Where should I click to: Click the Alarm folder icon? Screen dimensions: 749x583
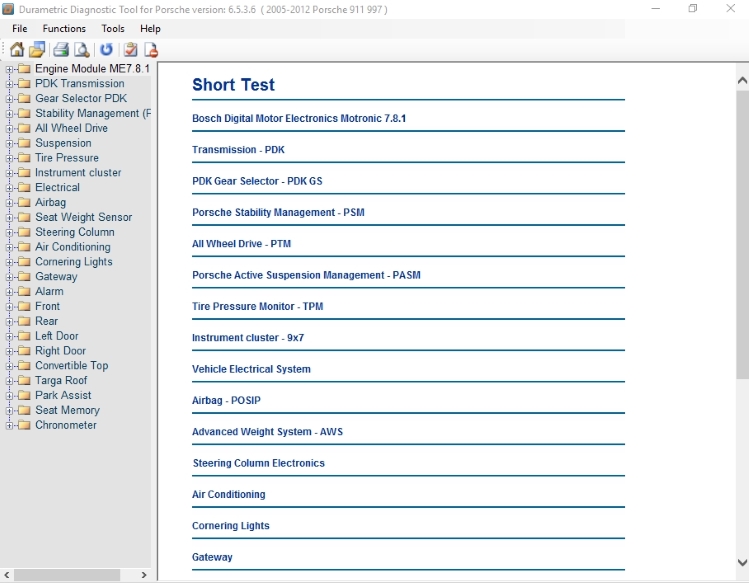tap(24, 292)
